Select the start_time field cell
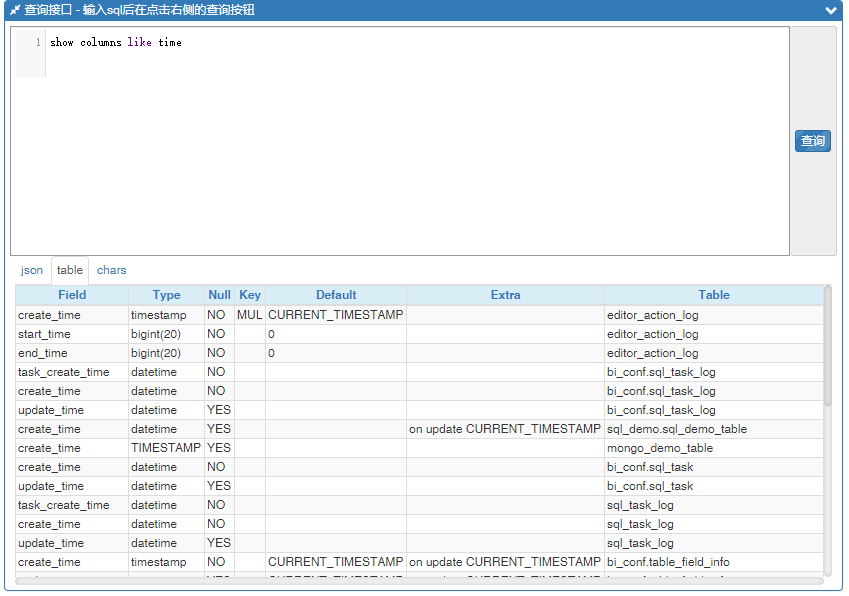Viewport: 849px width, 596px height. tap(45, 334)
